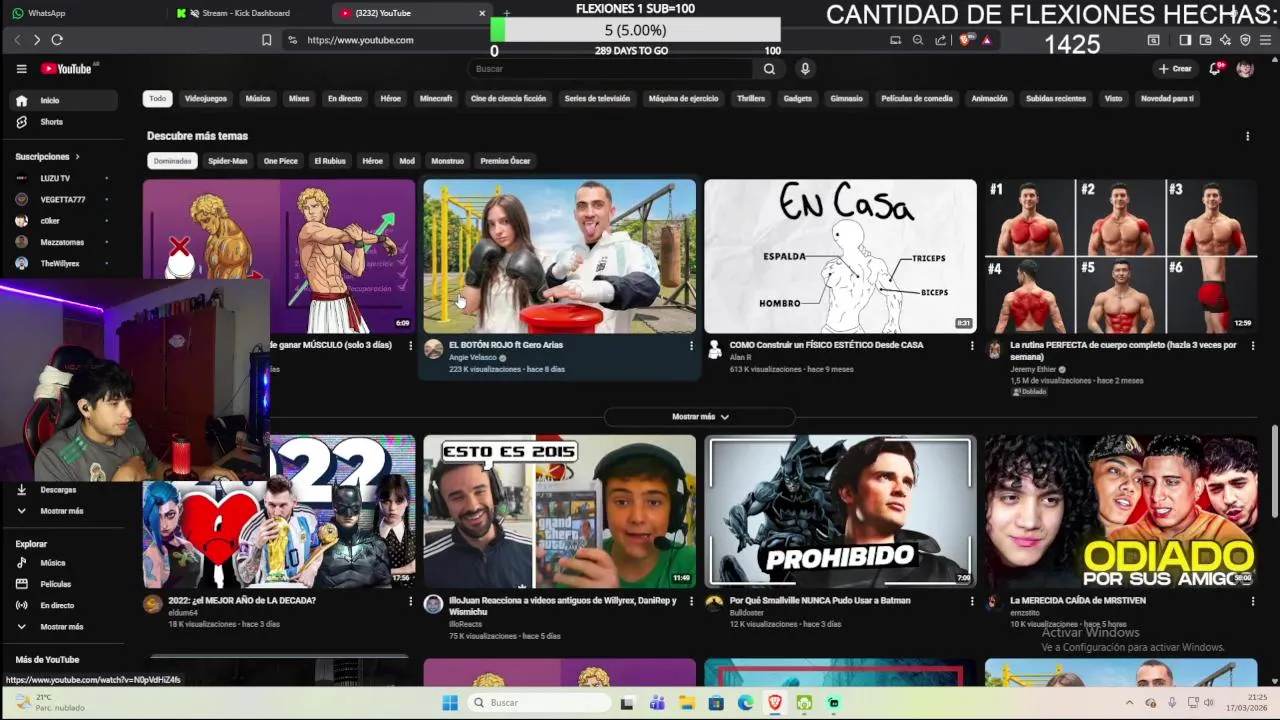Click the YouTube logo

coord(69,69)
